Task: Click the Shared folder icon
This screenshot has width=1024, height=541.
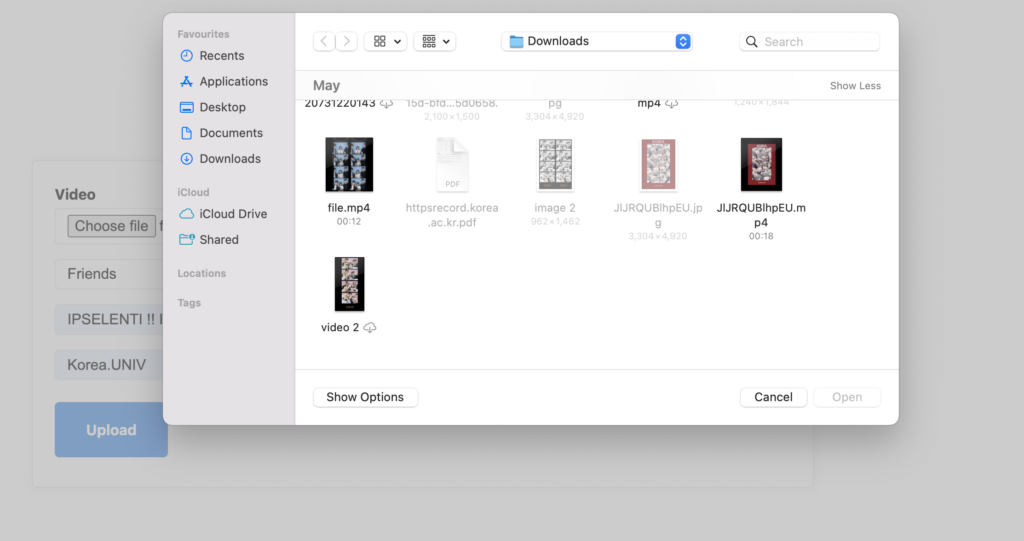Action: 187,239
